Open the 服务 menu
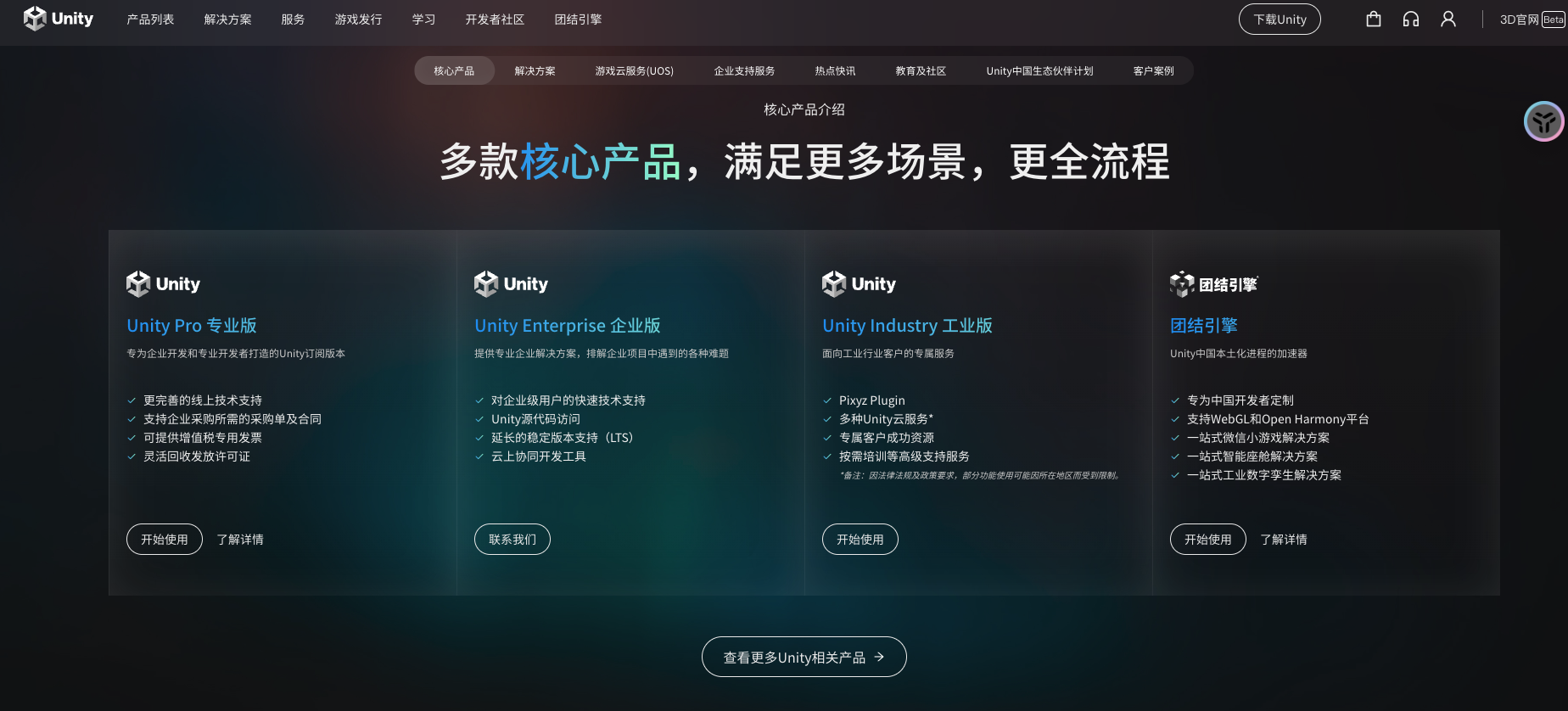 coord(293,20)
